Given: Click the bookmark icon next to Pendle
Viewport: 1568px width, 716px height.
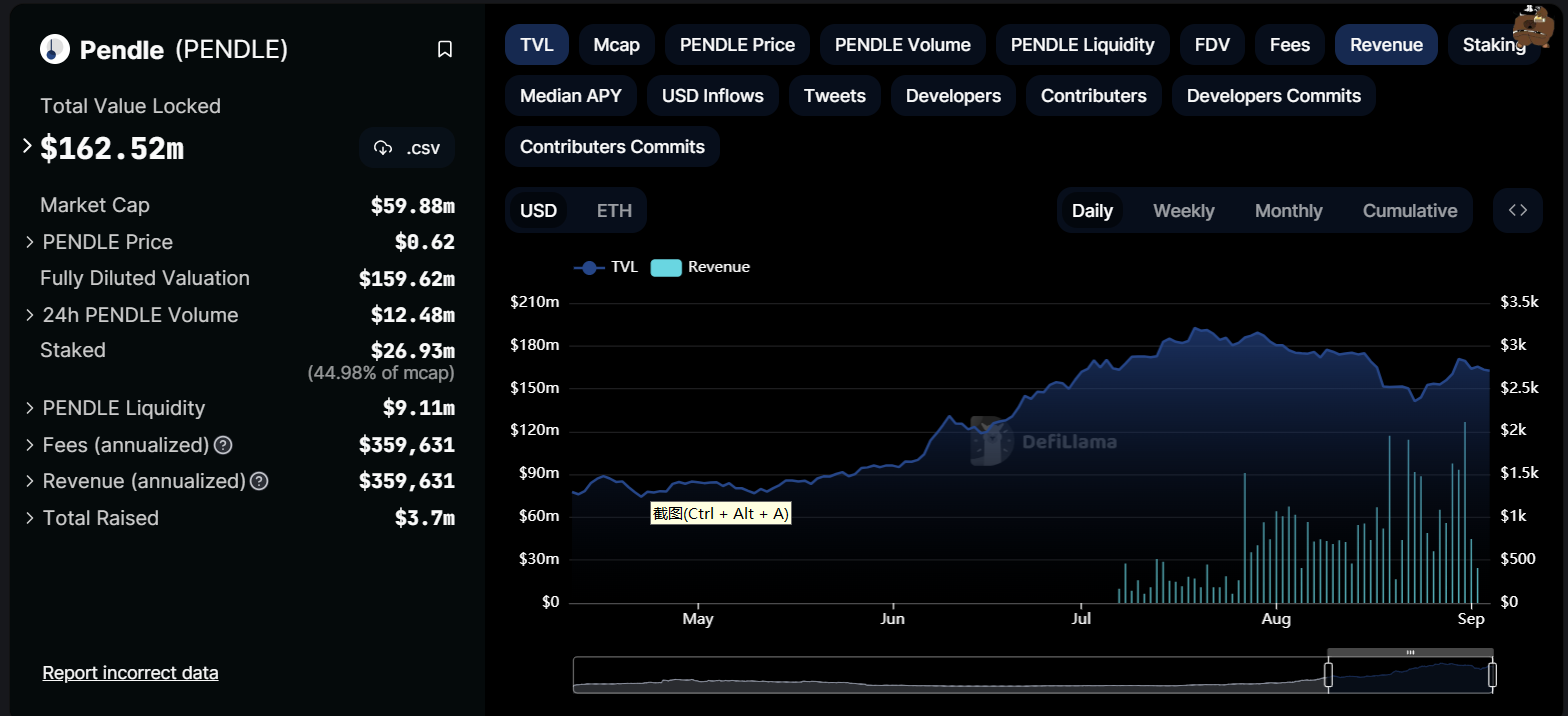Looking at the screenshot, I should (445, 50).
